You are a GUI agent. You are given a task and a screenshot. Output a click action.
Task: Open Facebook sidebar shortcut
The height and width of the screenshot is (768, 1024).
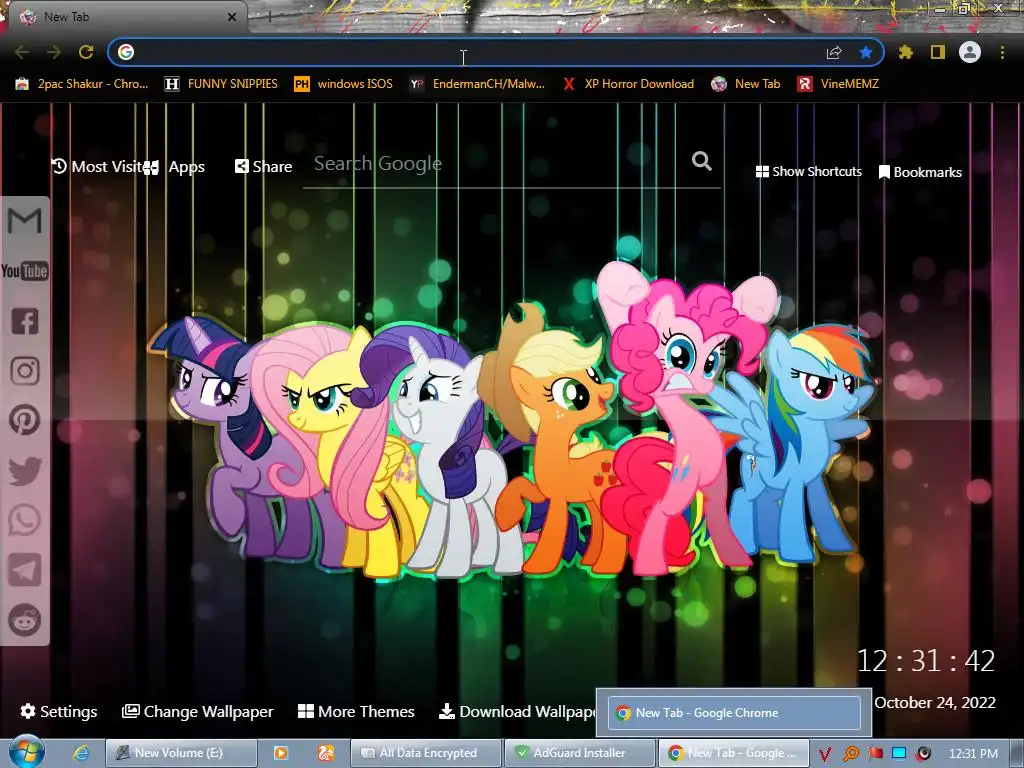[25, 321]
